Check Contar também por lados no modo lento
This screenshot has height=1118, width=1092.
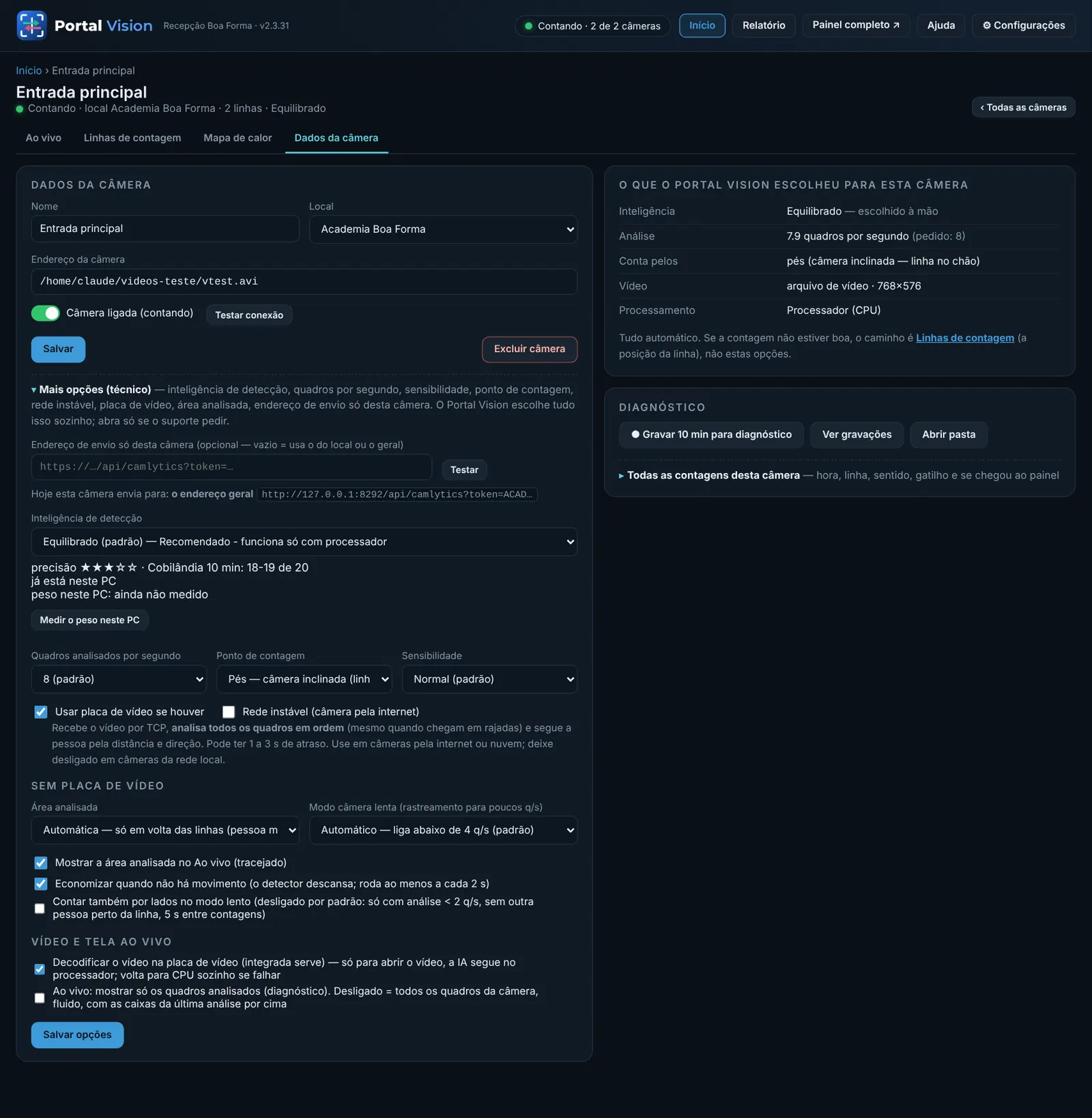click(40, 908)
